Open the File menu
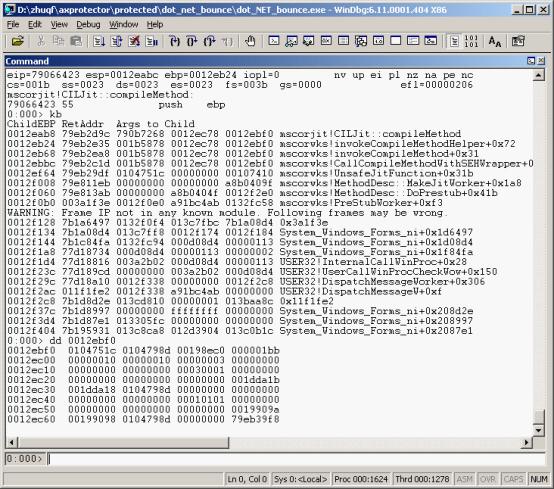 tap(13, 24)
